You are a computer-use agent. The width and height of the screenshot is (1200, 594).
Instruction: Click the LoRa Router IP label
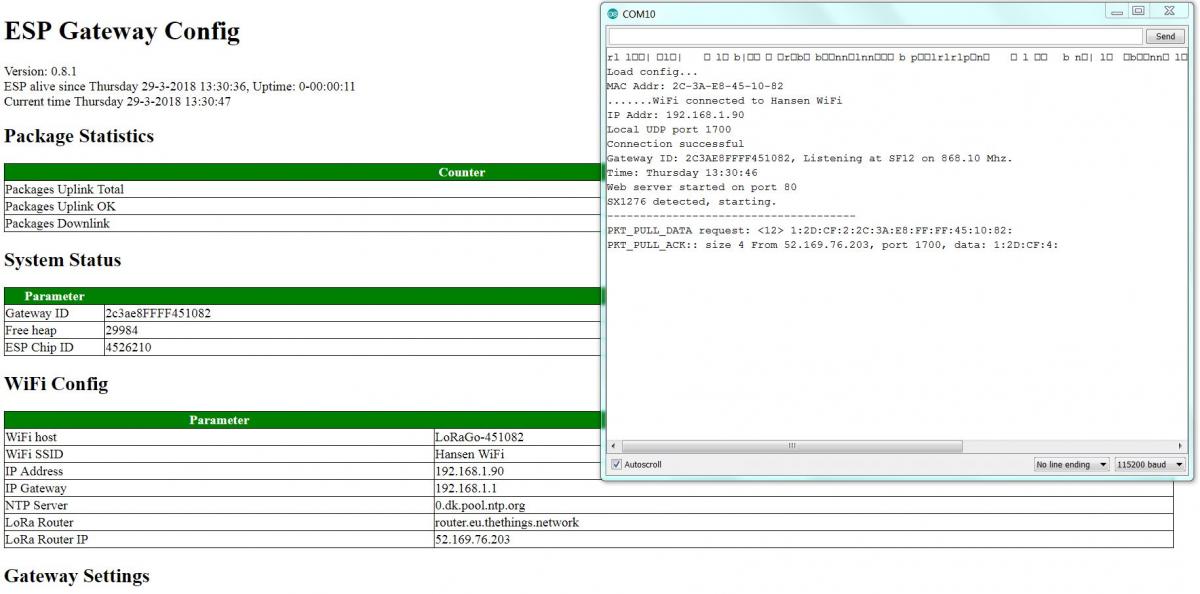tap(45, 539)
